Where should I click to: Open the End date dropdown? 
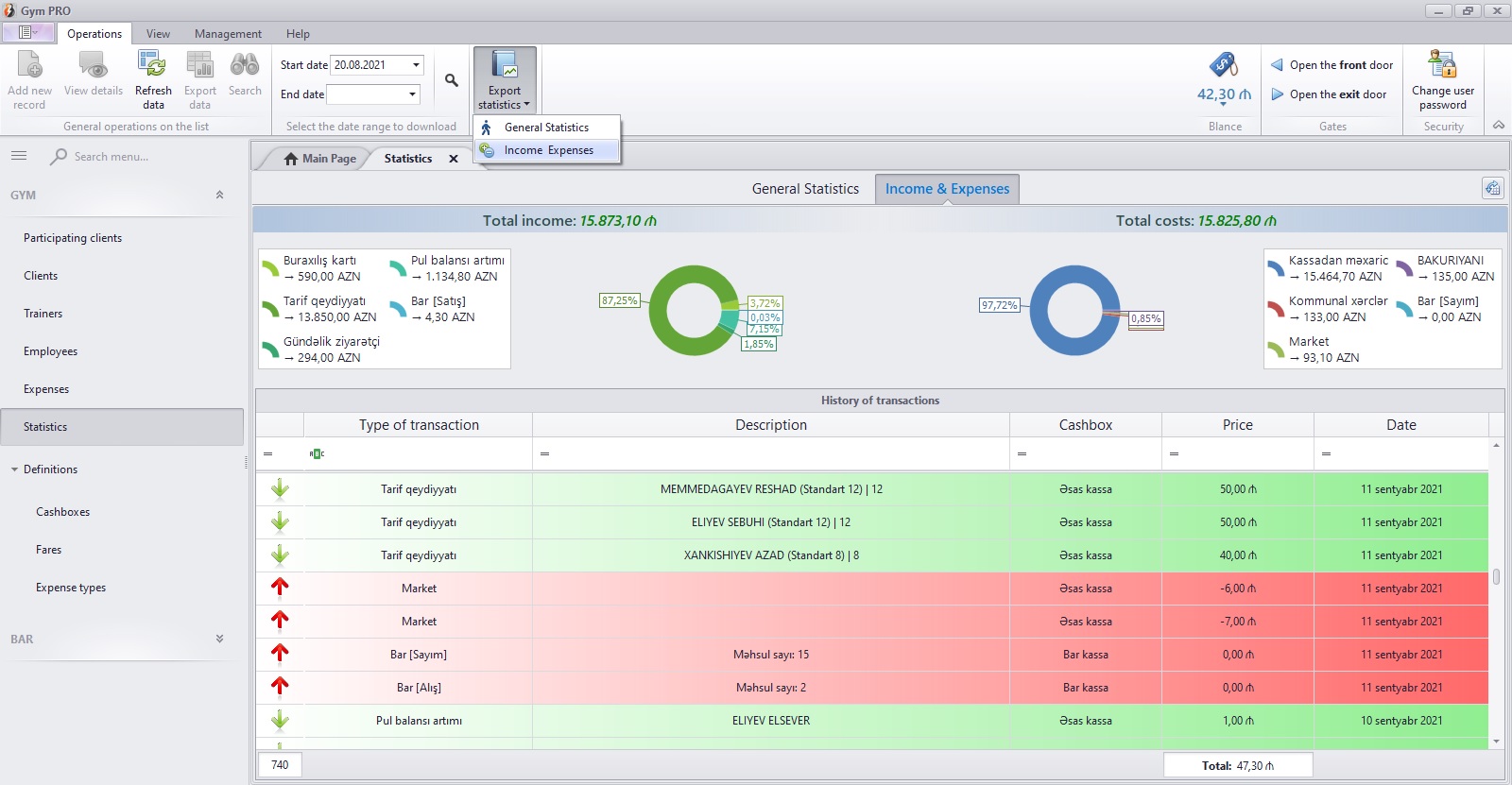(x=412, y=94)
